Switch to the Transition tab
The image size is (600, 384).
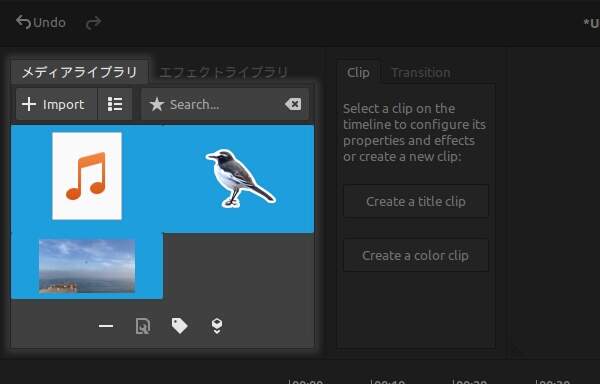(x=421, y=72)
